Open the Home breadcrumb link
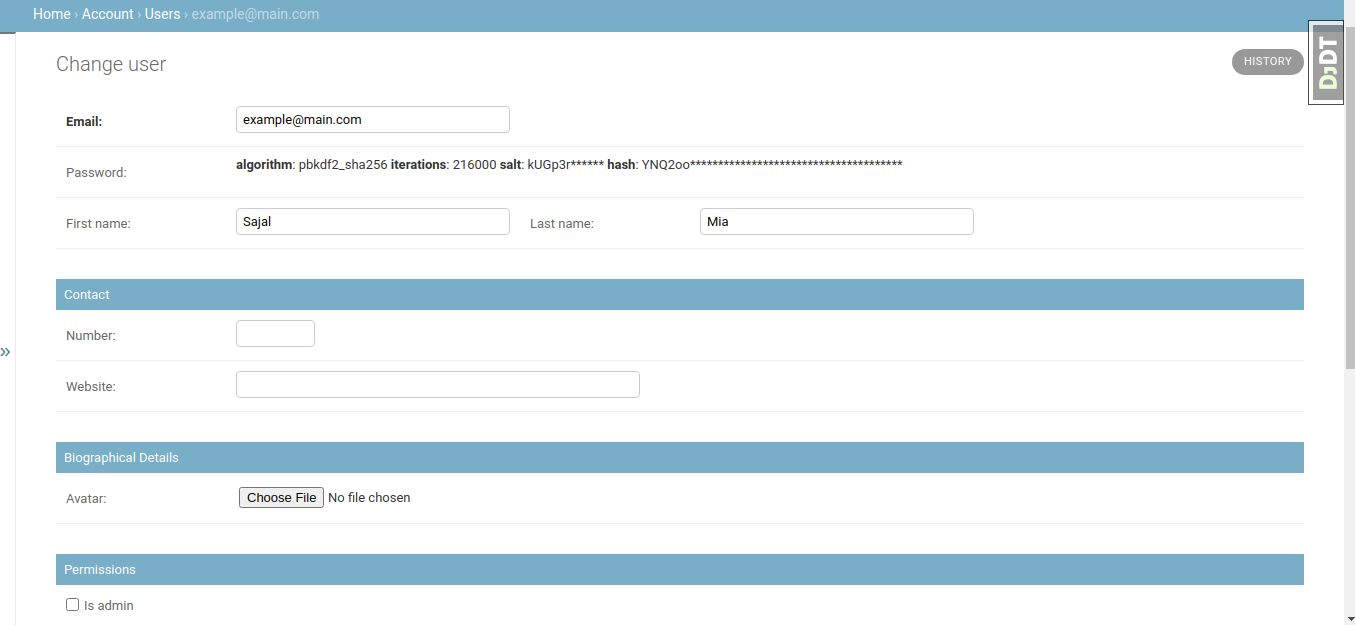The image size is (1355, 625). [x=52, y=14]
